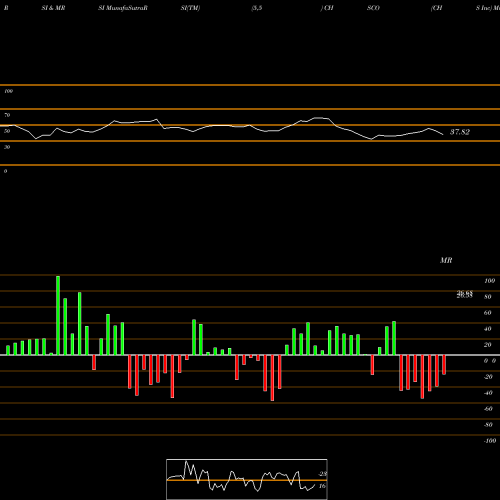
Task: Click the 'SI MunafaSutraR' header text
Action: coord(123,8)
